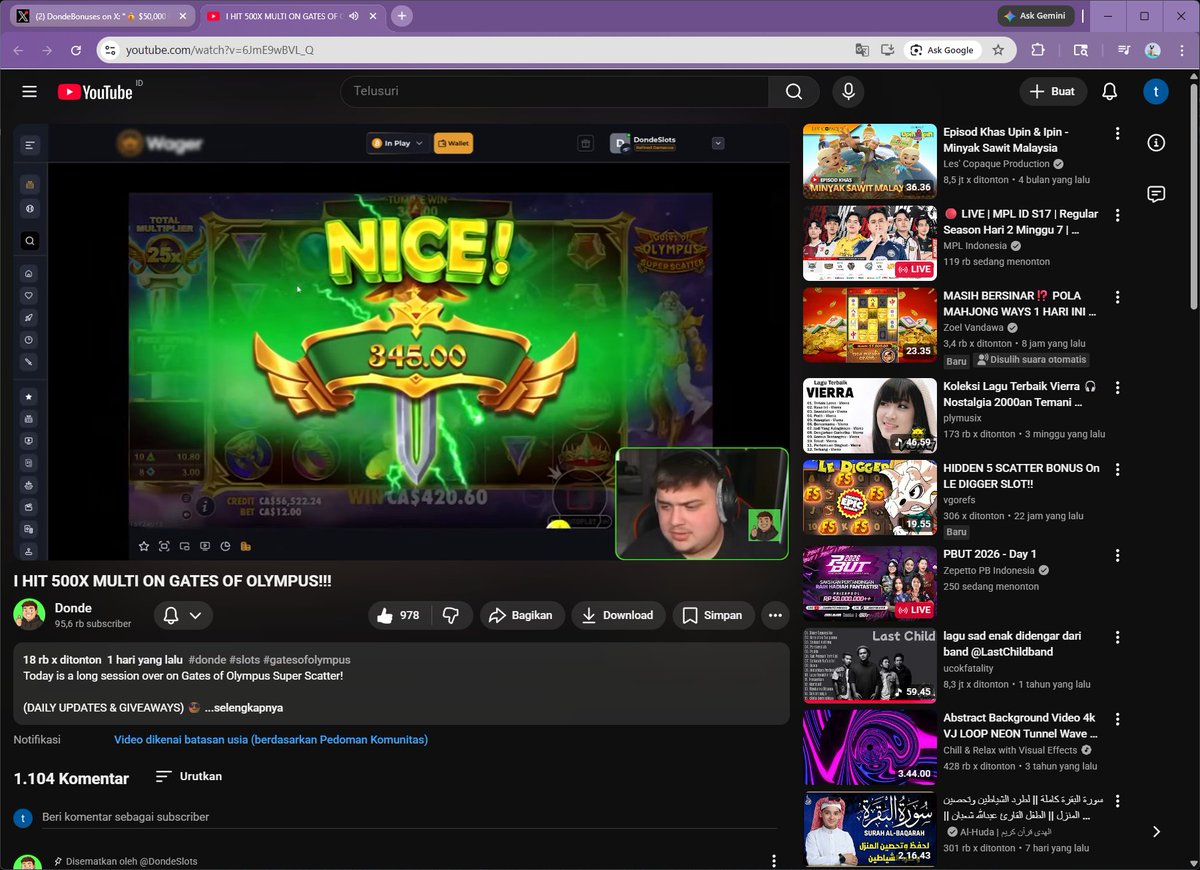Click the Chrome side-panel search icon beside extensions

[x=1080, y=50]
